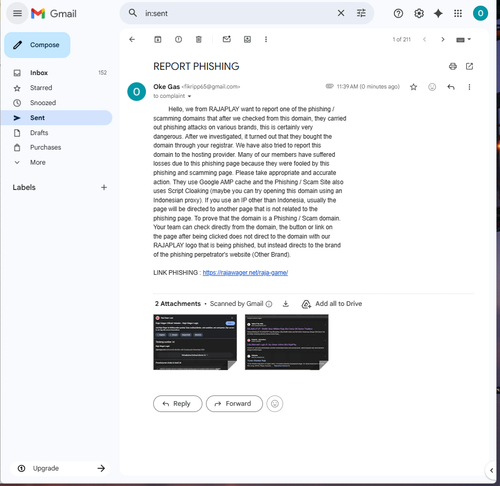This screenshot has width=500, height=486.
Task: Click the Reply button
Action: click(178, 404)
